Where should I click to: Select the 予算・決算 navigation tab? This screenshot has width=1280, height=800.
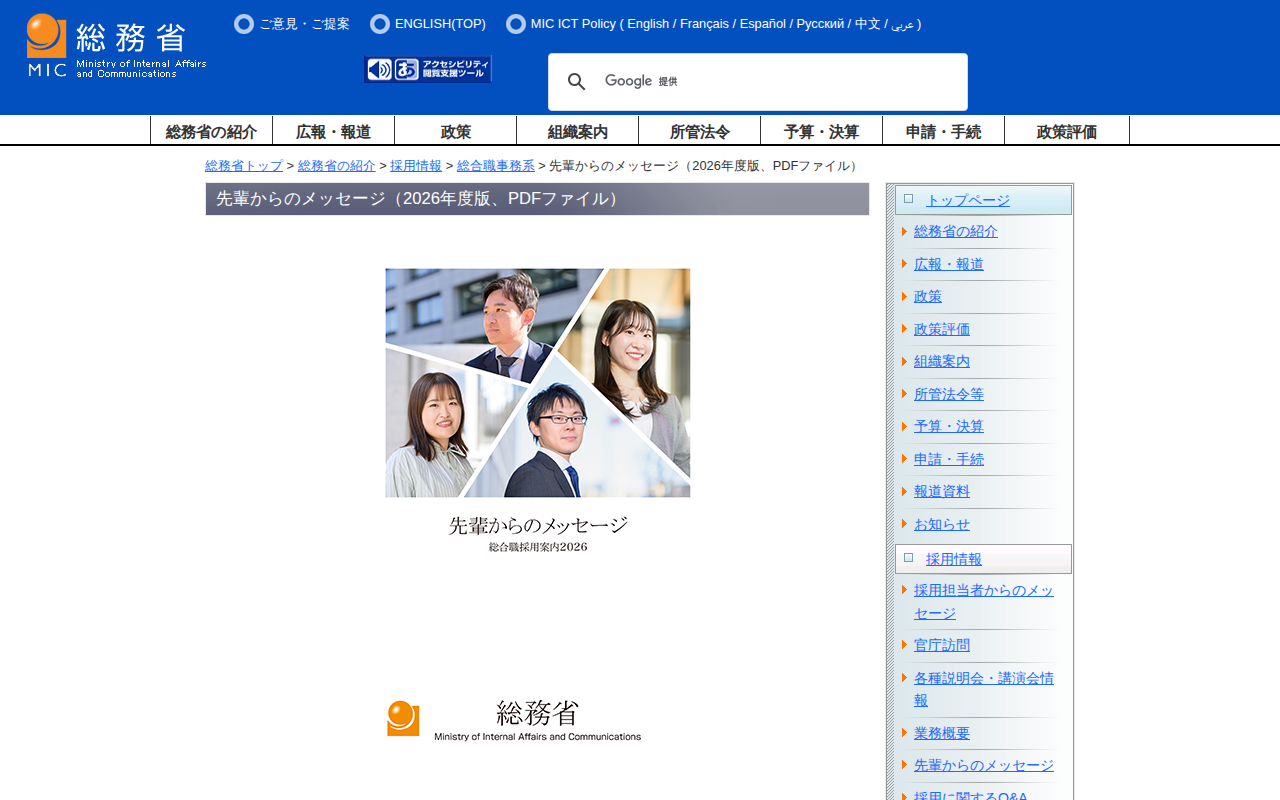coord(821,131)
